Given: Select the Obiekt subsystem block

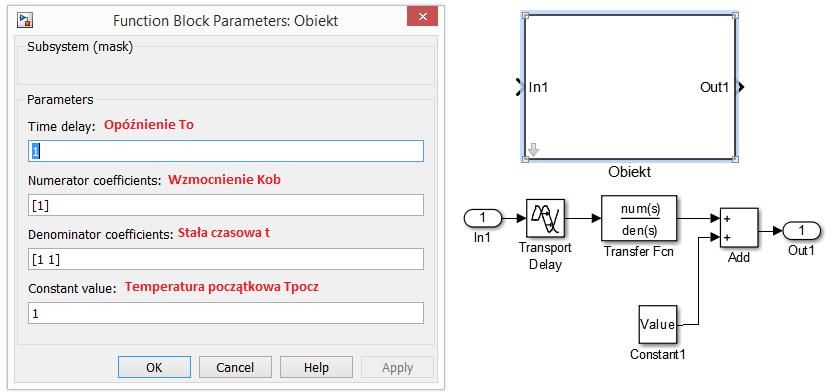Looking at the screenshot, I should click(630, 87).
